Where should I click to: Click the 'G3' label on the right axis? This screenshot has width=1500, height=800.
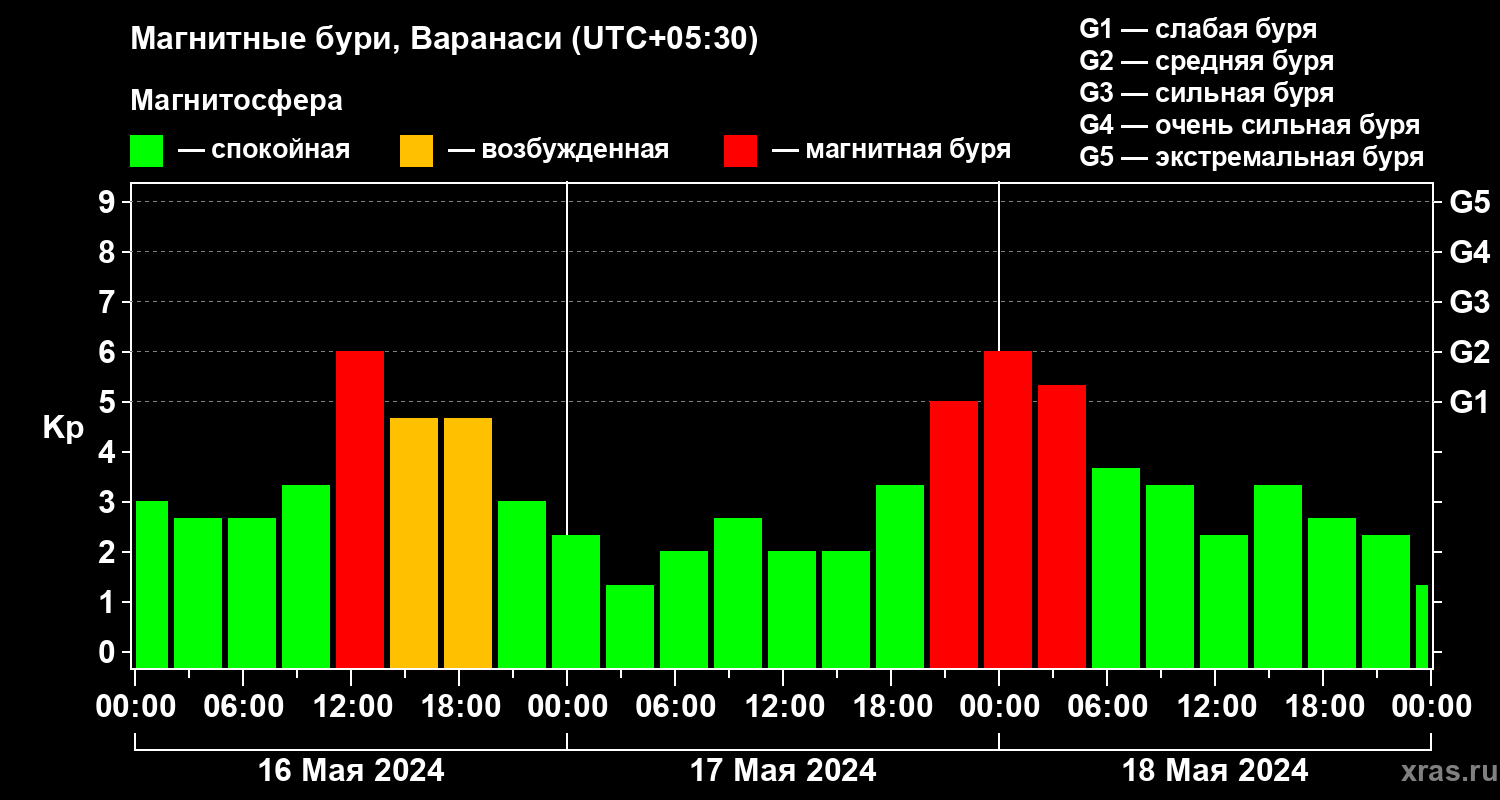(x=1469, y=302)
